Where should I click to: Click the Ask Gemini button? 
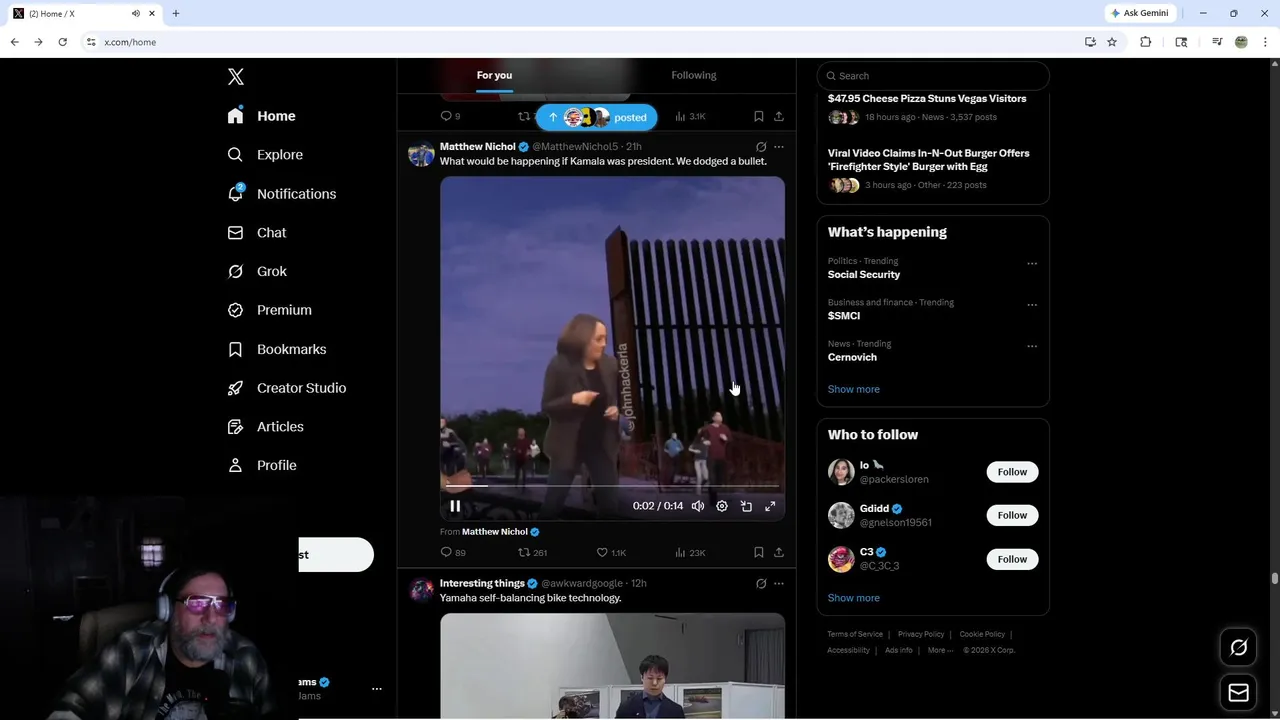click(1139, 13)
